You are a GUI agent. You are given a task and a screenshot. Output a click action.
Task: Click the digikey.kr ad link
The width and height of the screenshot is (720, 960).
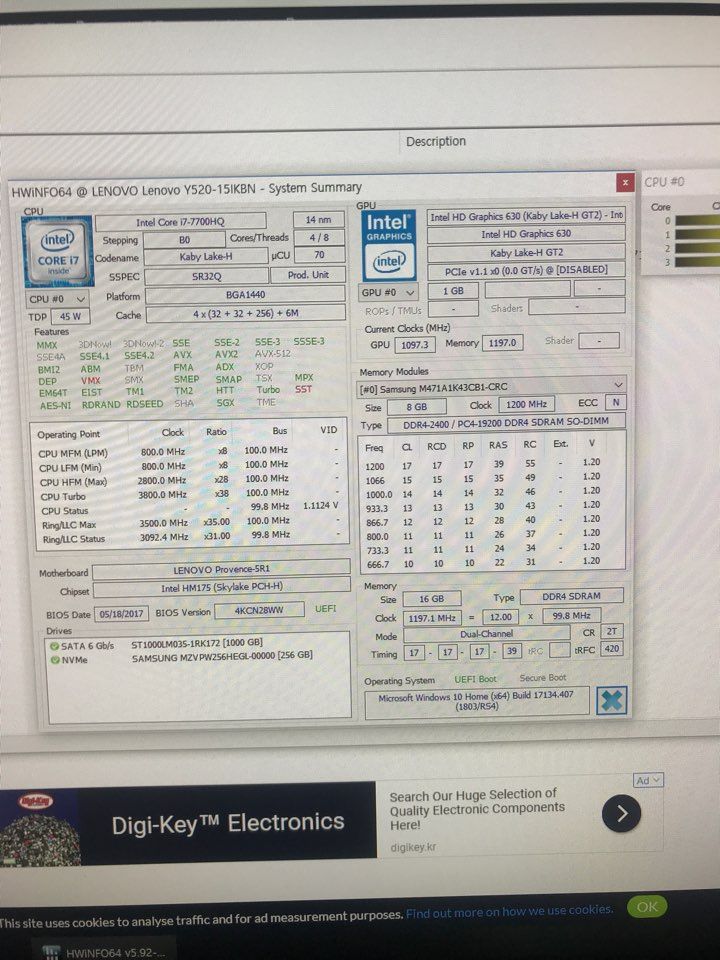coord(413,847)
